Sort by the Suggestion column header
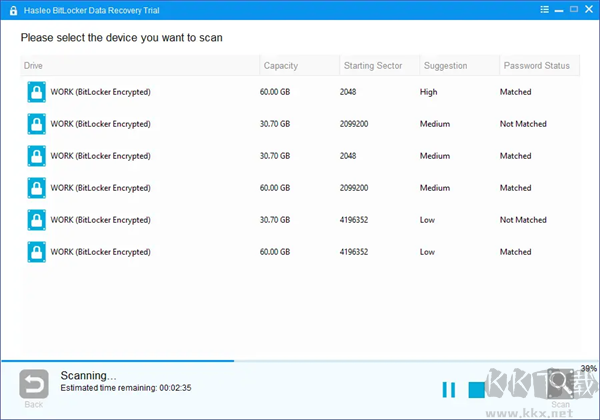Image resolution: width=600 pixels, height=420 pixels. [x=460, y=65]
